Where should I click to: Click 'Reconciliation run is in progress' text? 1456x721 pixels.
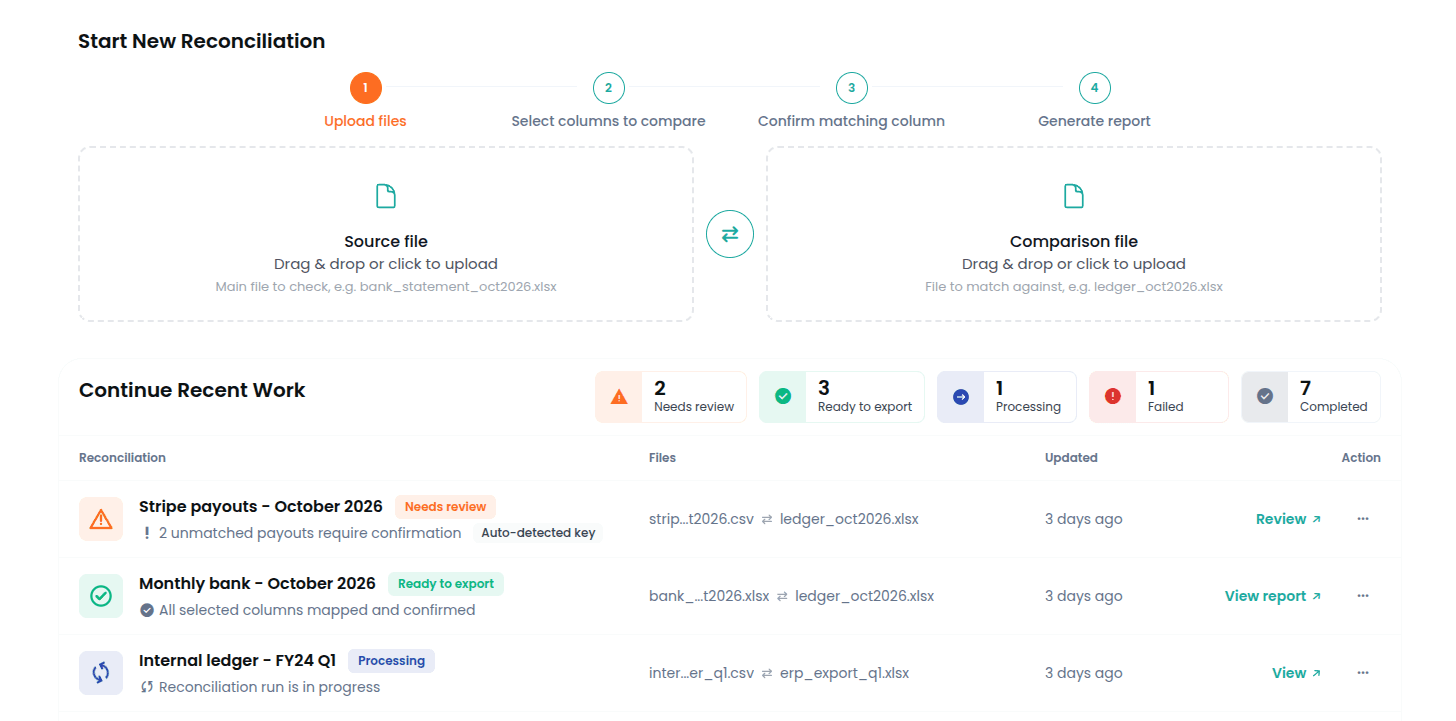point(269,687)
